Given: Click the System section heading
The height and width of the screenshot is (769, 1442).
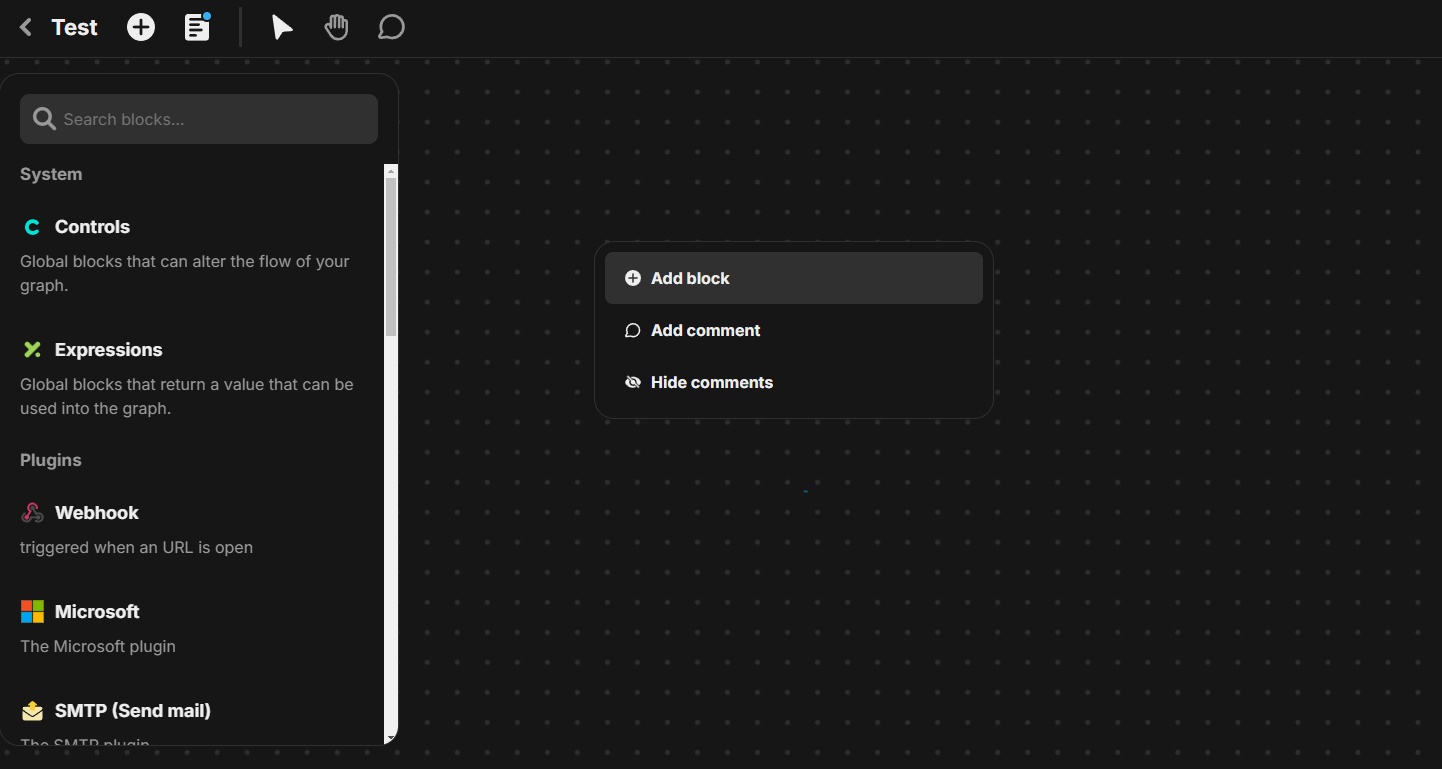Looking at the screenshot, I should click(x=51, y=174).
